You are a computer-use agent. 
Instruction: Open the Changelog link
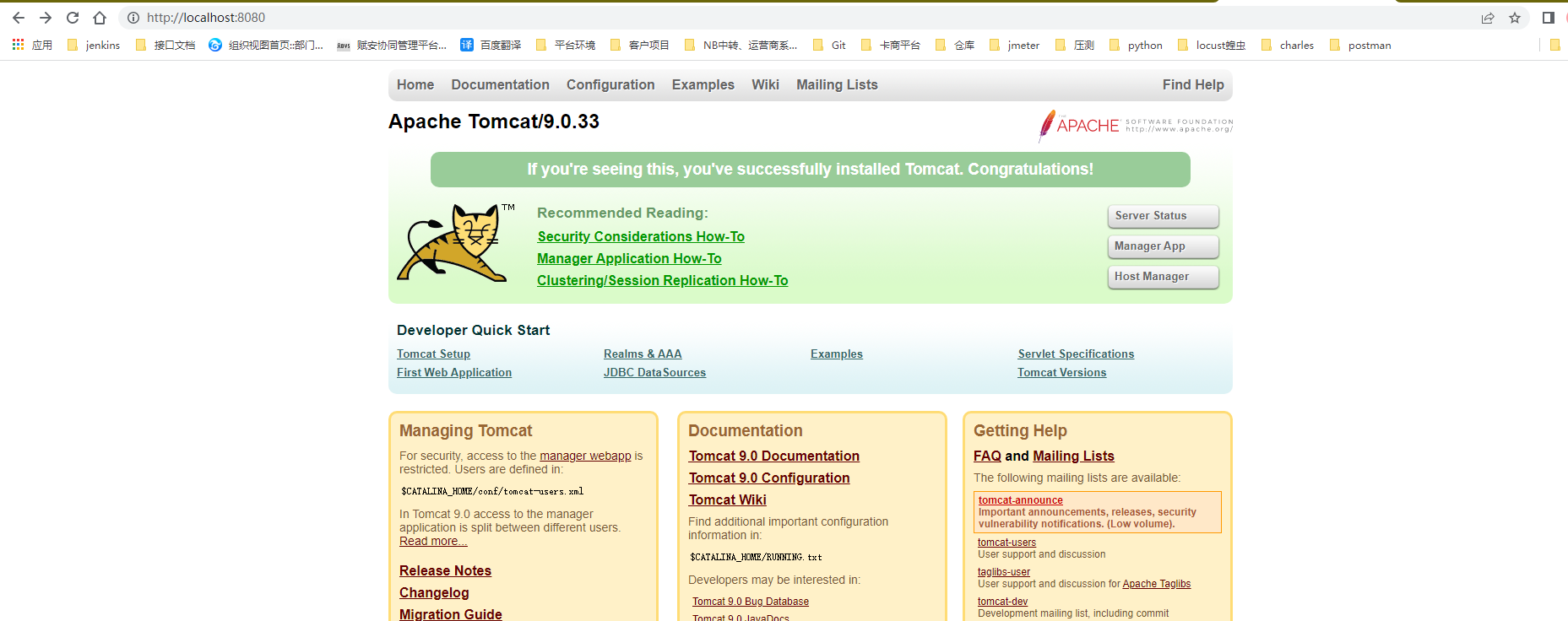click(x=434, y=592)
